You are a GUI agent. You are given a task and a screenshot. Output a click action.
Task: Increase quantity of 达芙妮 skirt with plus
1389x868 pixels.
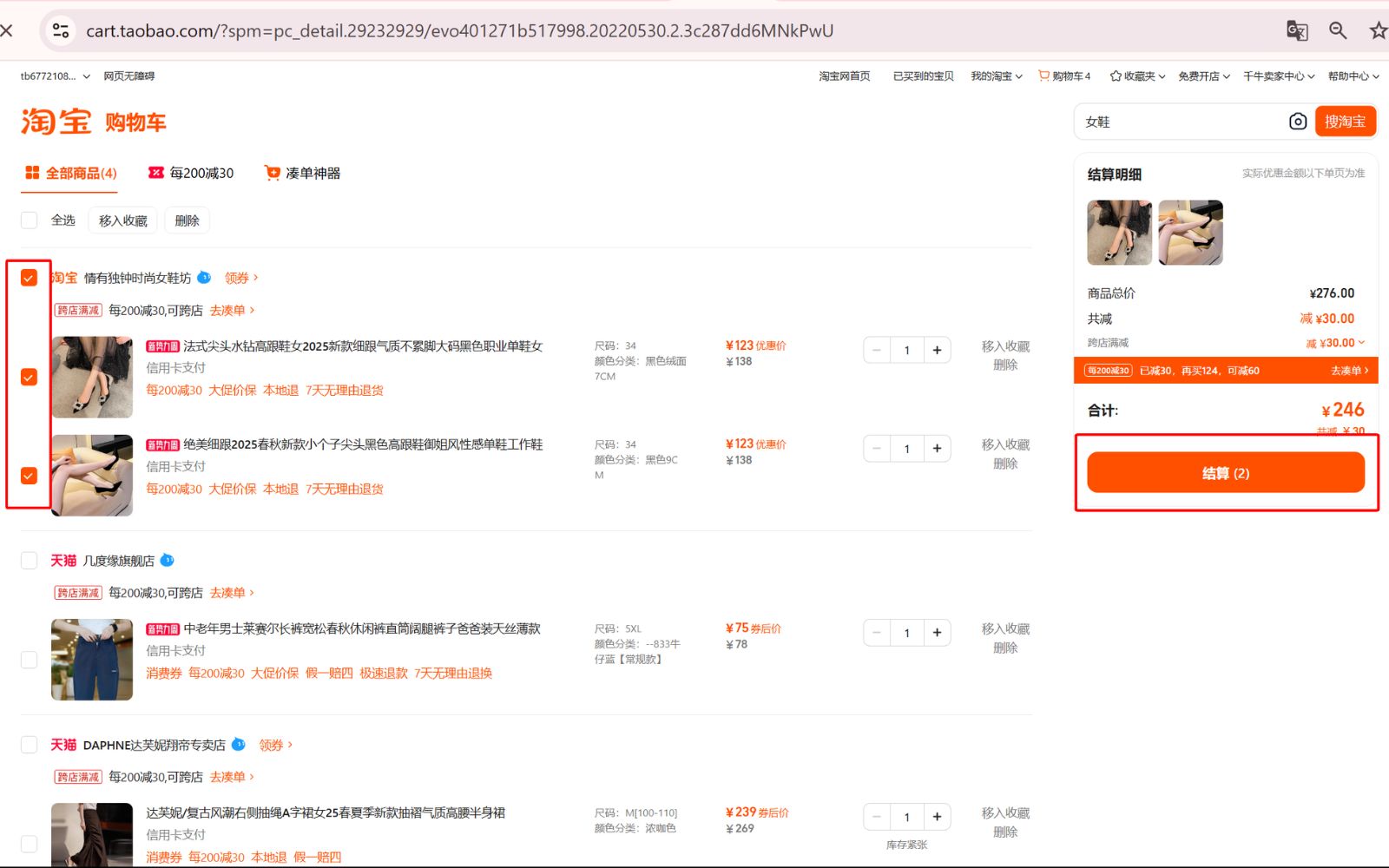pyautogui.click(x=937, y=817)
